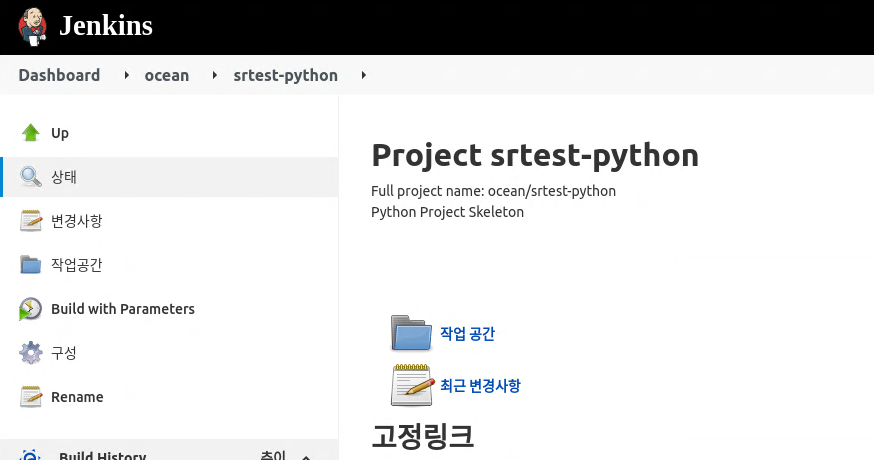Open the 최근 변경사항 link
The height and width of the screenshot is (460, 874).
(480, 385)
